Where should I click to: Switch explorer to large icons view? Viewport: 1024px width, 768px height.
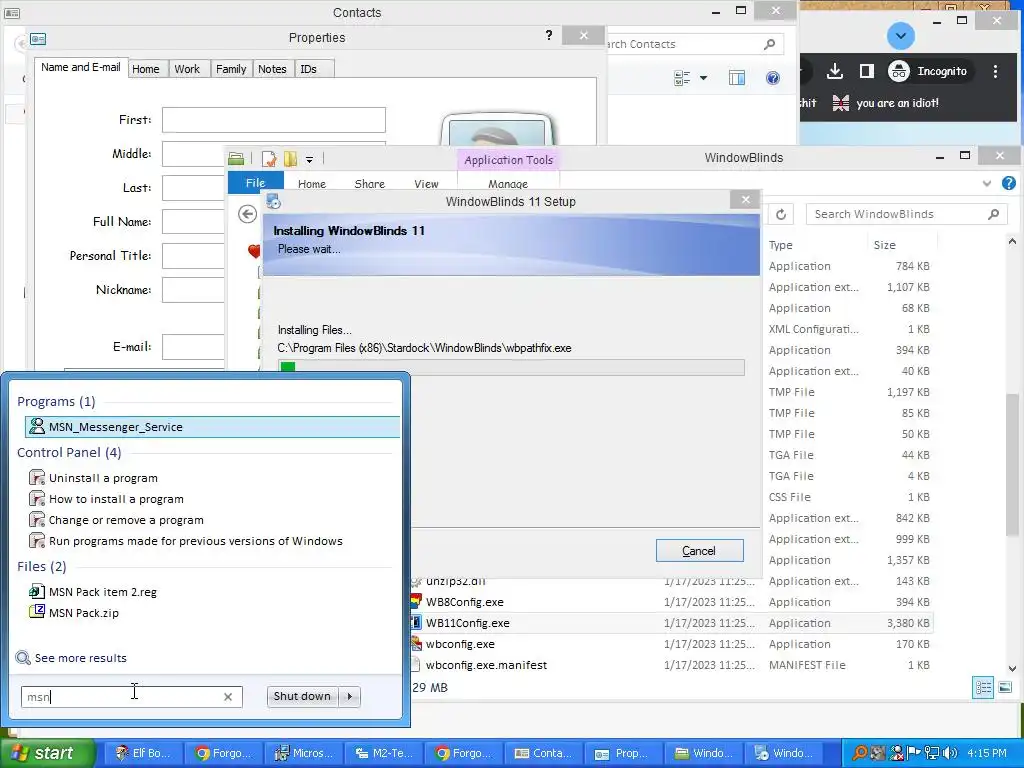click(1005, 688)
